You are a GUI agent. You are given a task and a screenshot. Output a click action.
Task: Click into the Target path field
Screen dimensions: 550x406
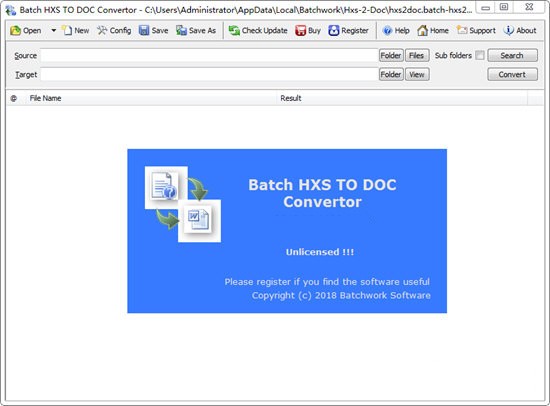[x=209, y=74]
